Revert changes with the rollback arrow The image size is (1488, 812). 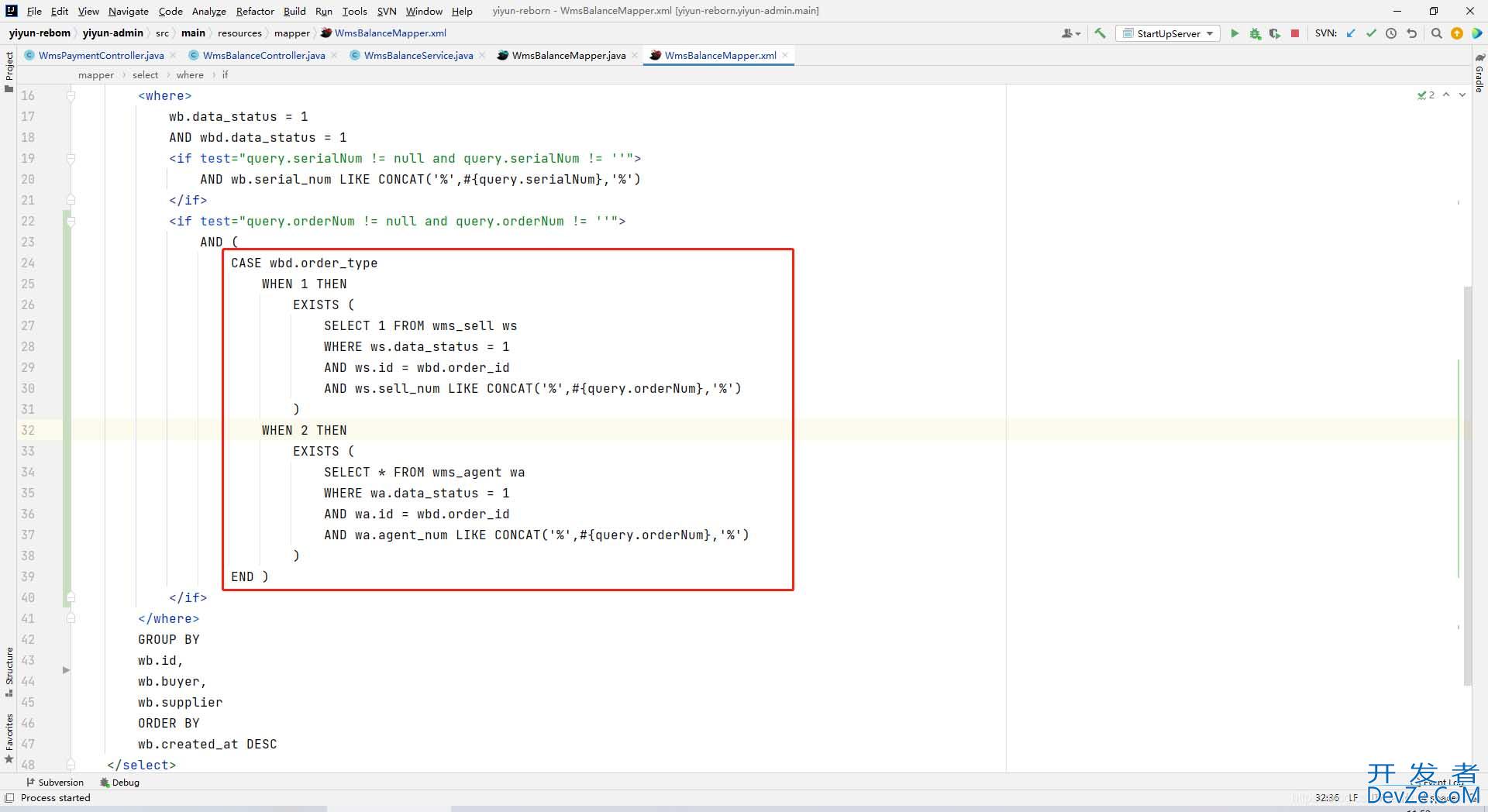[1411, 33]
